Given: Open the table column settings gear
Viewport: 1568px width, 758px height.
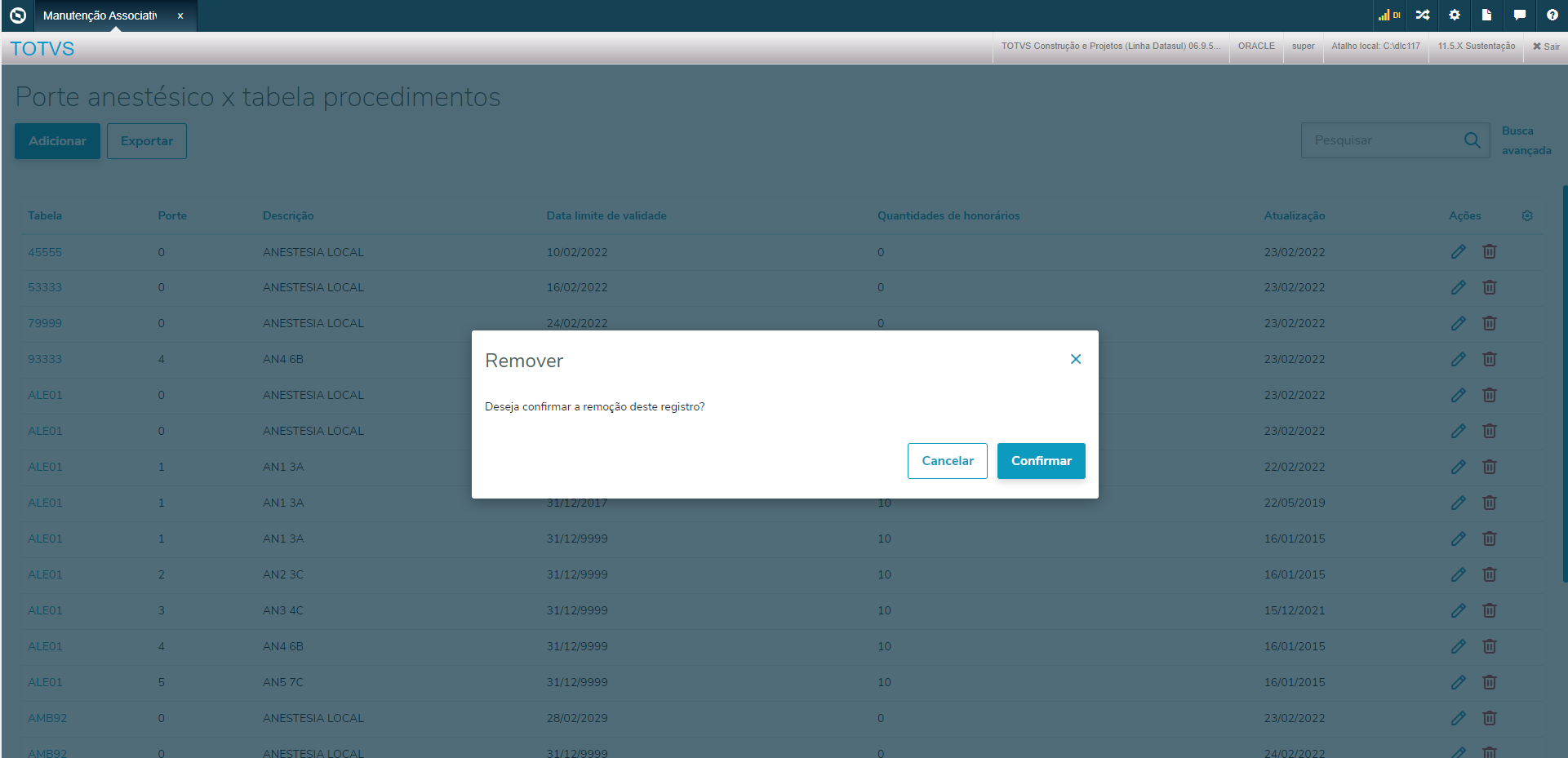Looking at the screenshot, I should [1527, 215].
